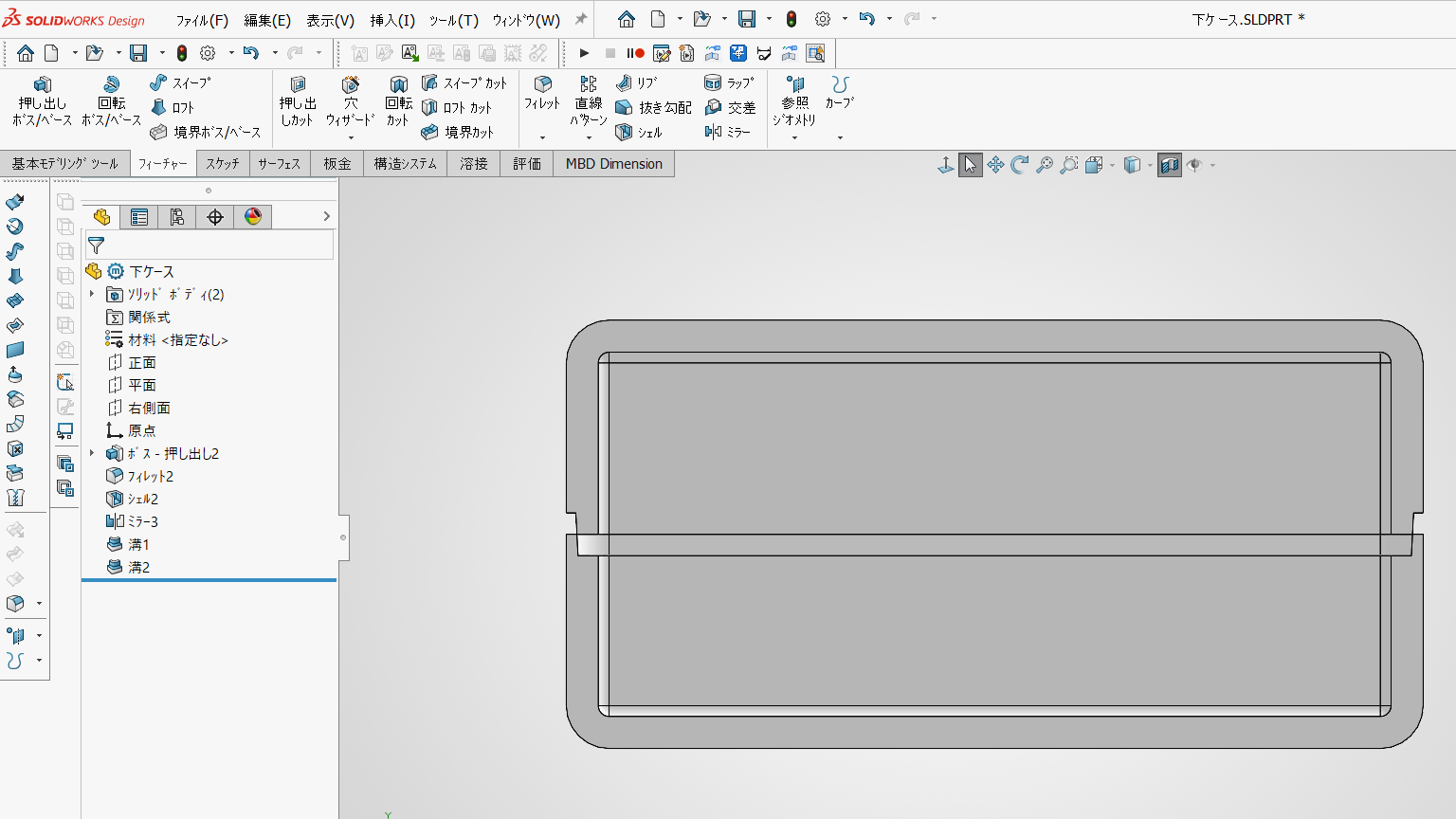Select the 溝1 feature in tree
Image resolution: width=1456 pixels, height=819 pixels.
coord(128,544)
